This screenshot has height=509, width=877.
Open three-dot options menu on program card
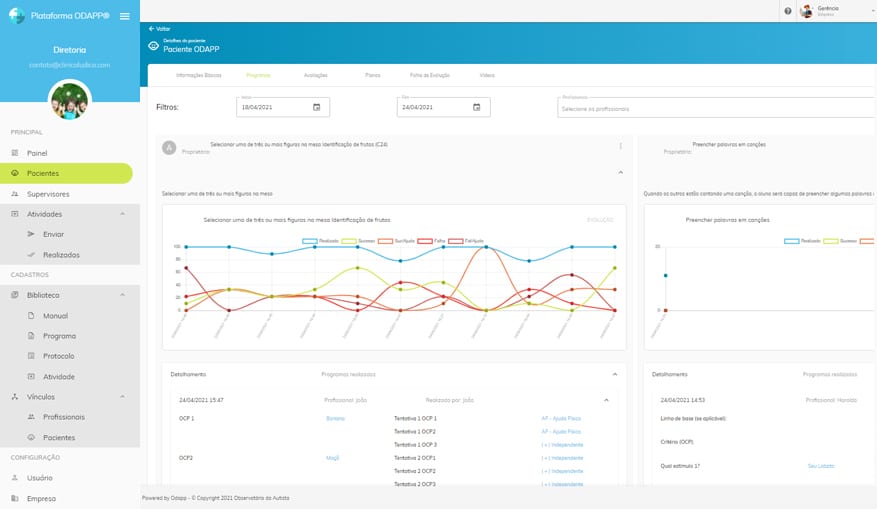click(x=620, y=146)
